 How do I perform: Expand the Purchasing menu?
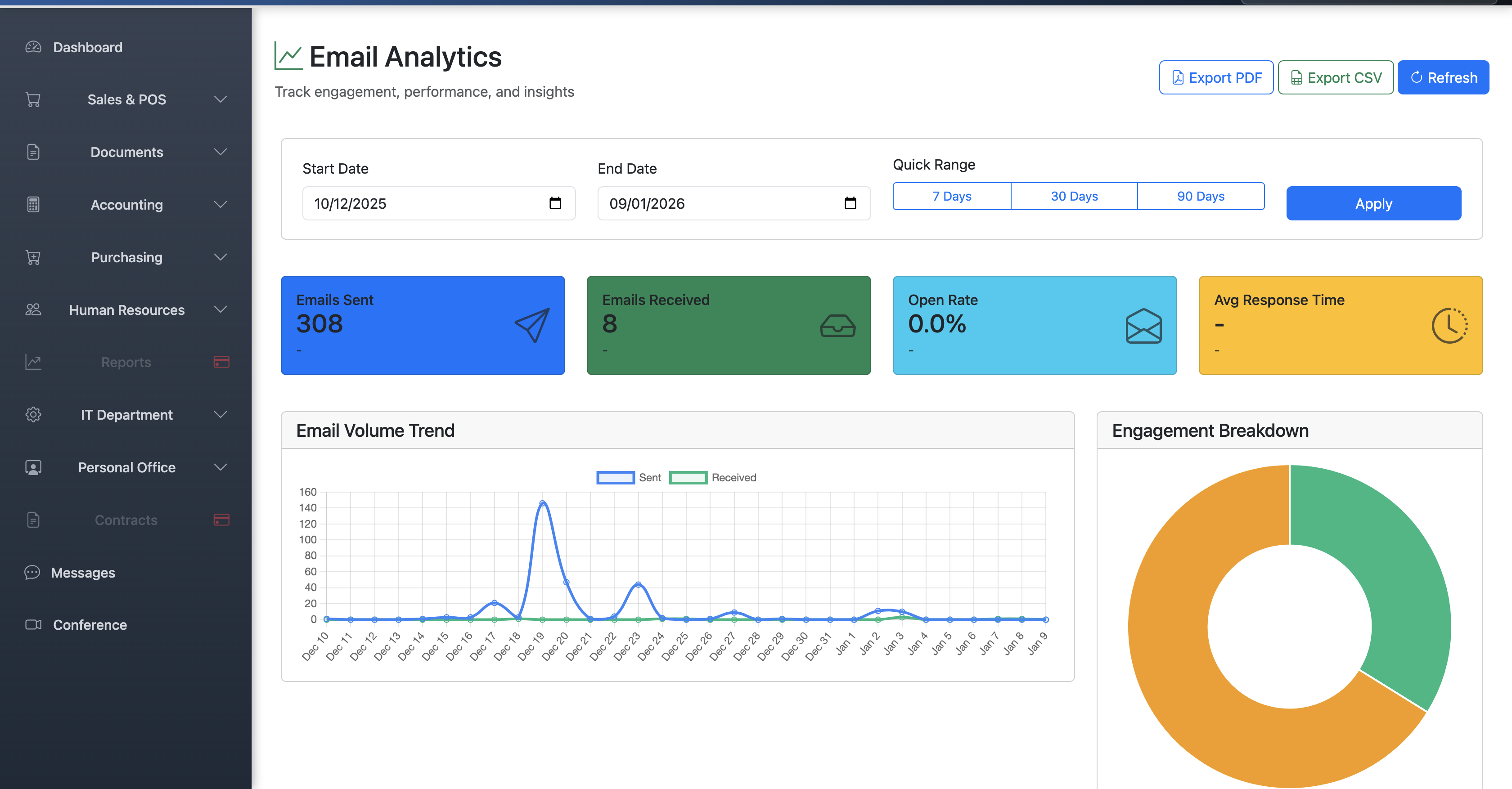[x=127, y=257]
